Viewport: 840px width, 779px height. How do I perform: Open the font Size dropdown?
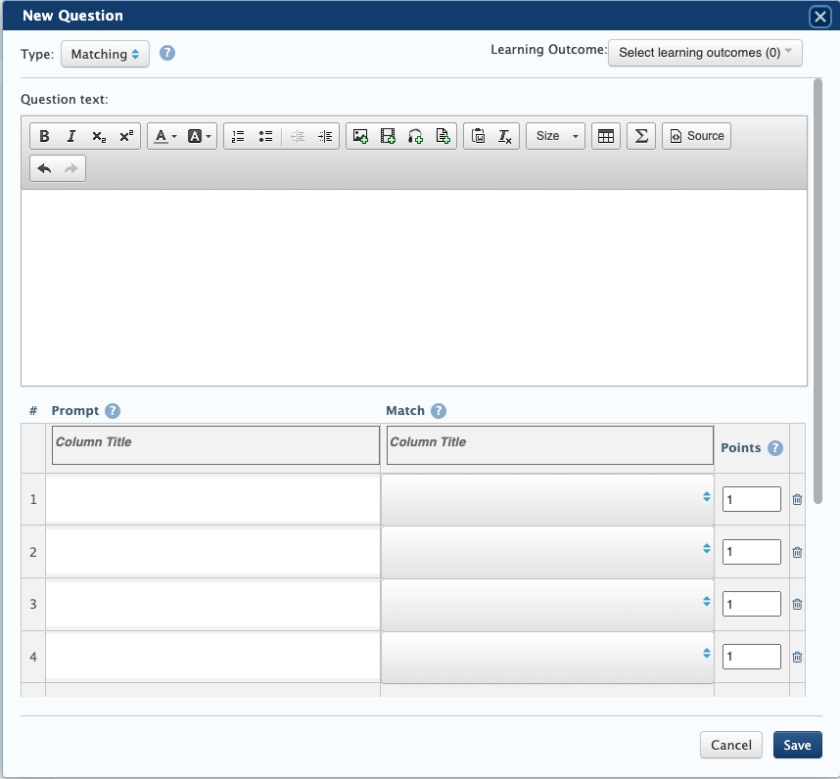[x=556, y=137]
